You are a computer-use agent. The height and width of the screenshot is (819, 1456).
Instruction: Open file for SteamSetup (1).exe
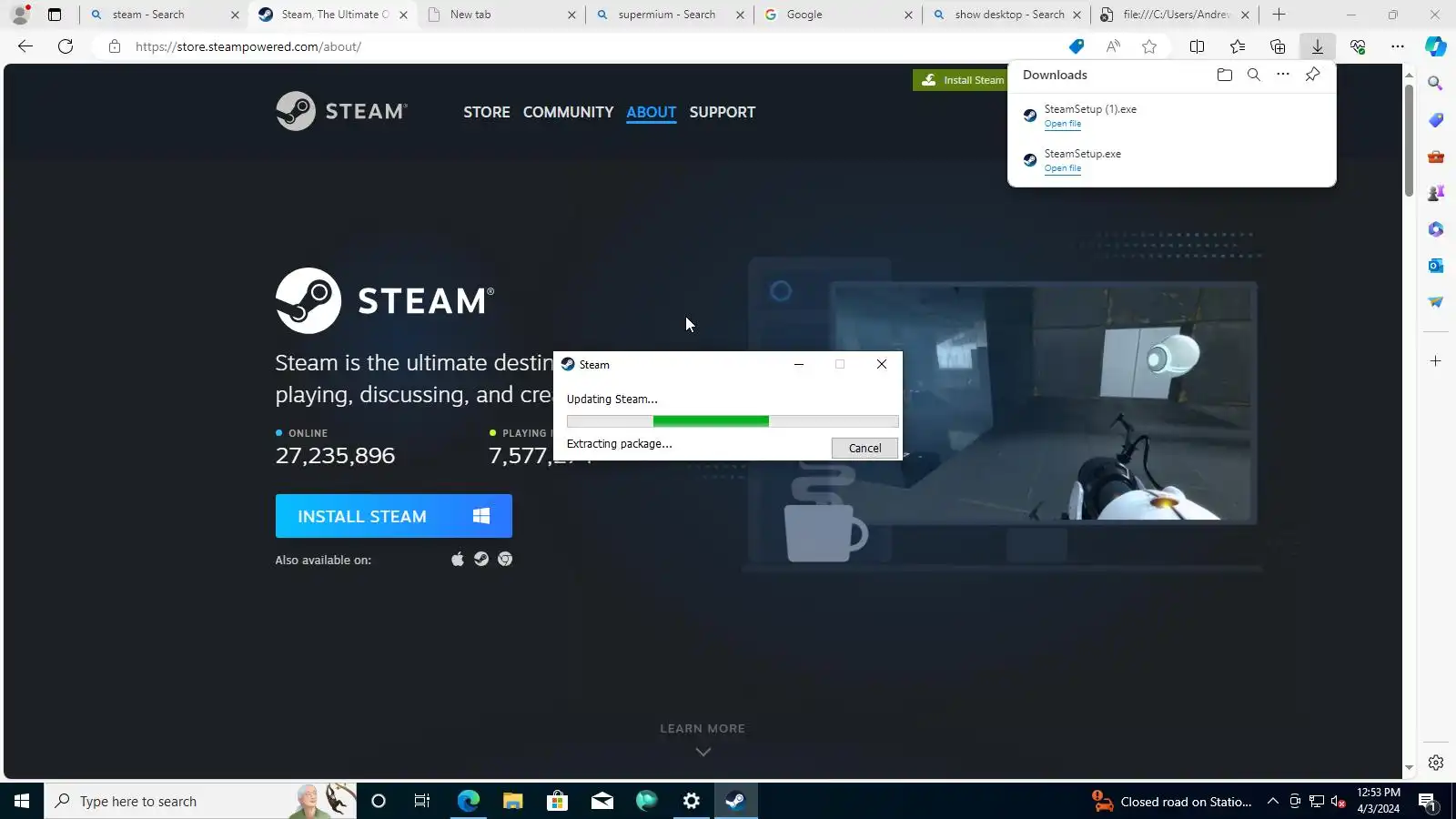coord(1063,124)
